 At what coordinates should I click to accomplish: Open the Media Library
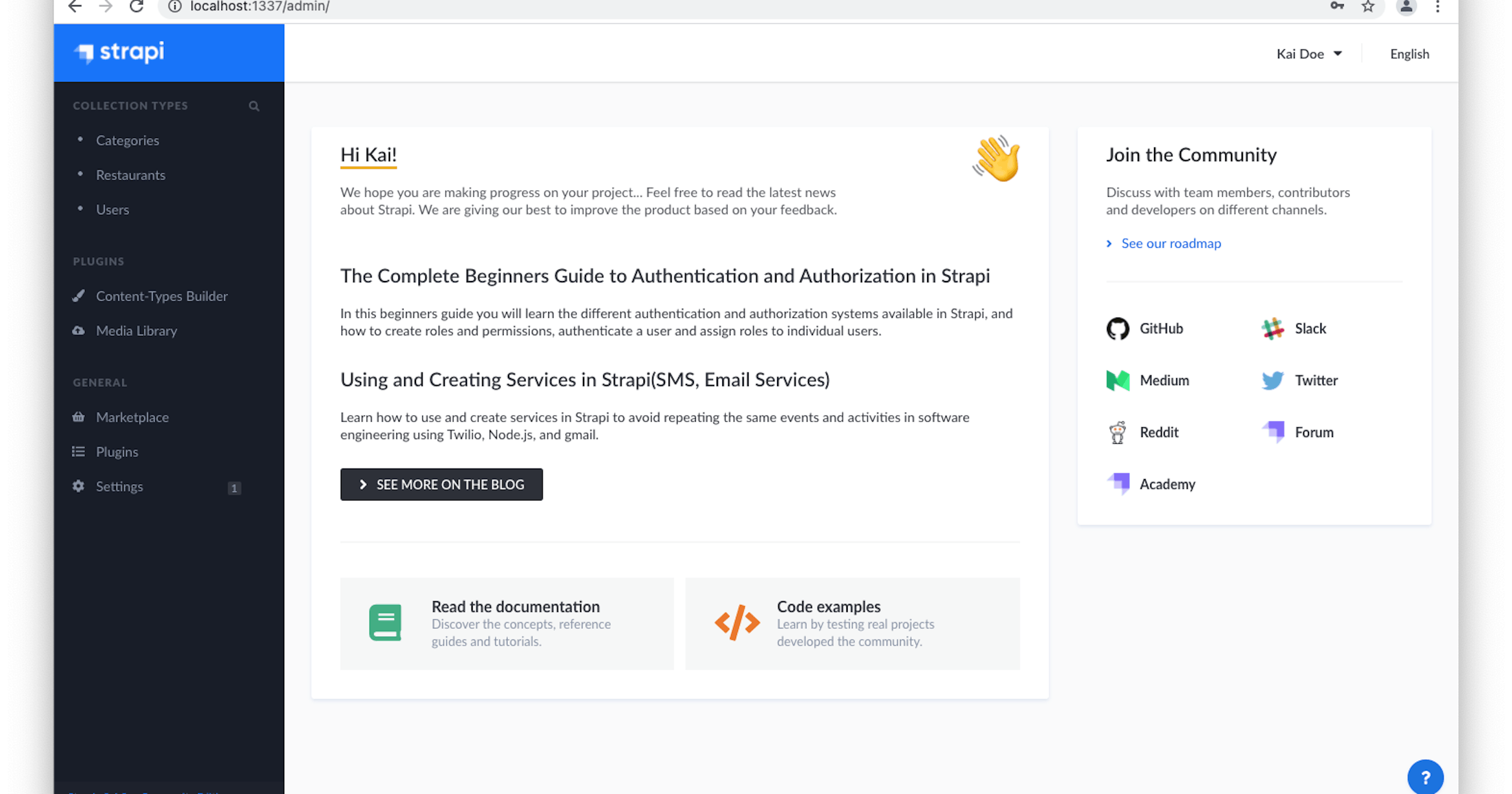click(136, 331)
